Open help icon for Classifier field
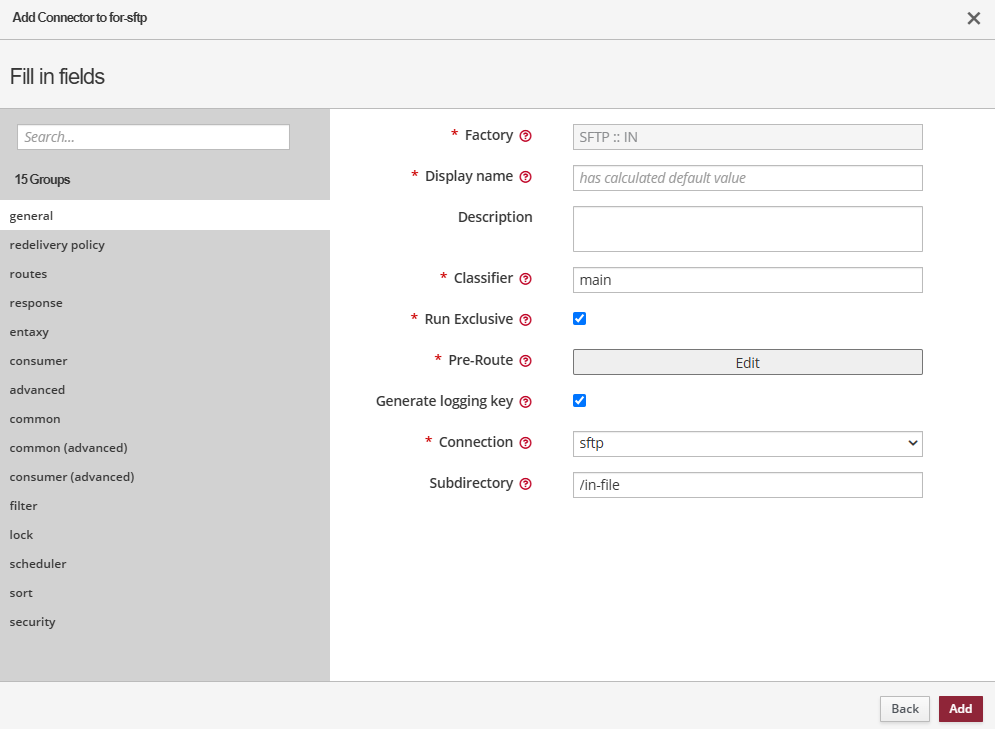The image size is (995, 729). (x=526, y=280)
